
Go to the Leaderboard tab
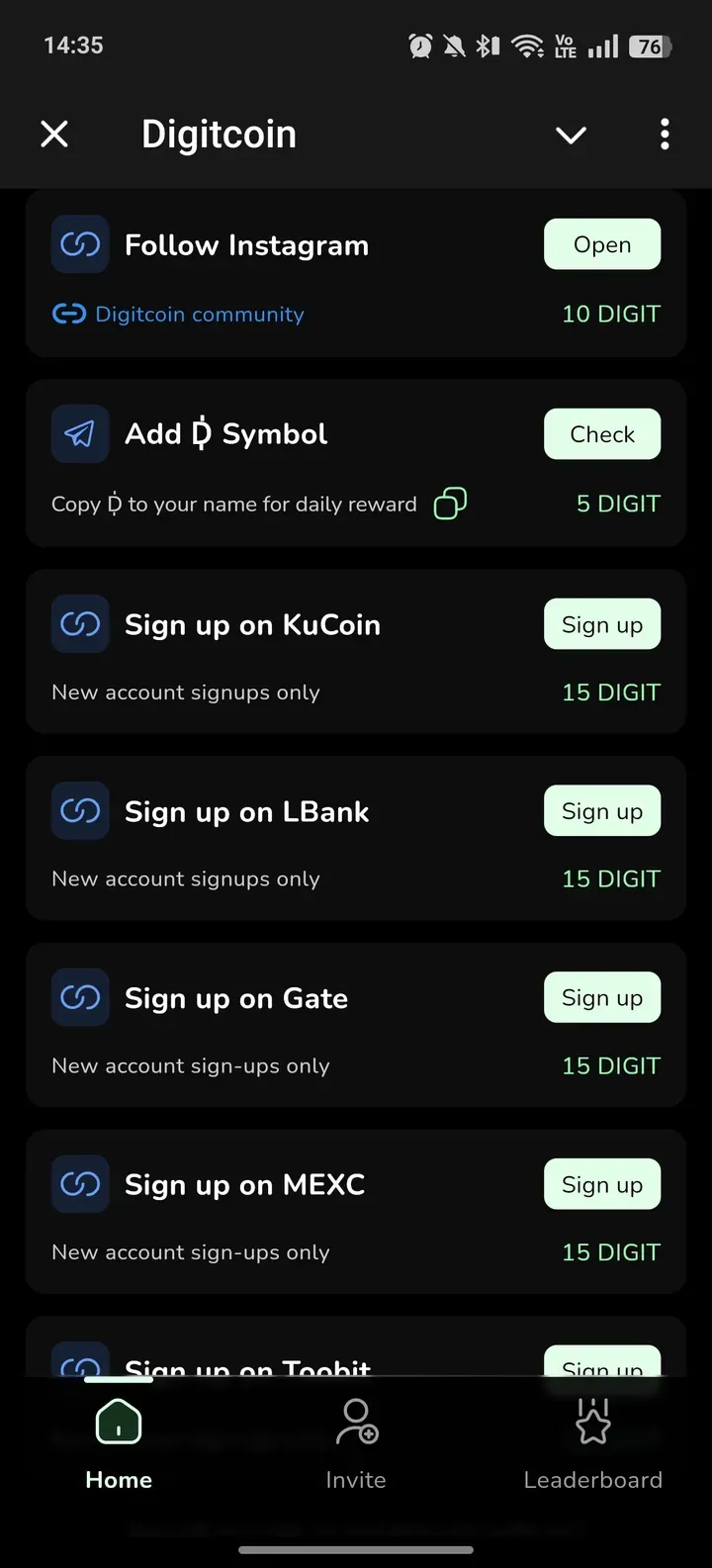click(x=592, y=1443)
